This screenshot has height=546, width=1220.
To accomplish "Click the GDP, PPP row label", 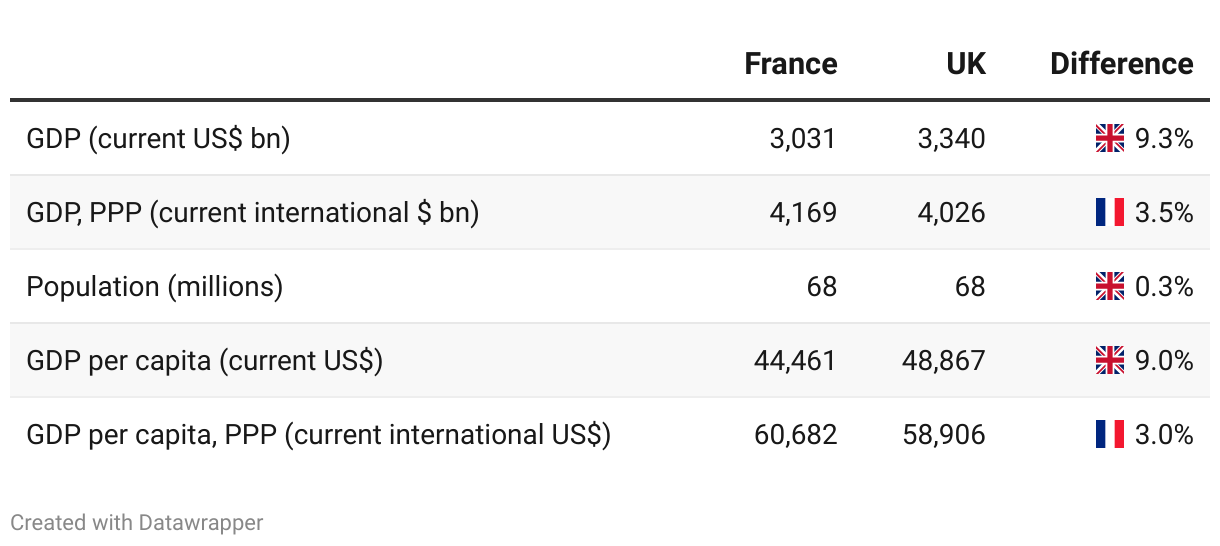I will point(253,212).
